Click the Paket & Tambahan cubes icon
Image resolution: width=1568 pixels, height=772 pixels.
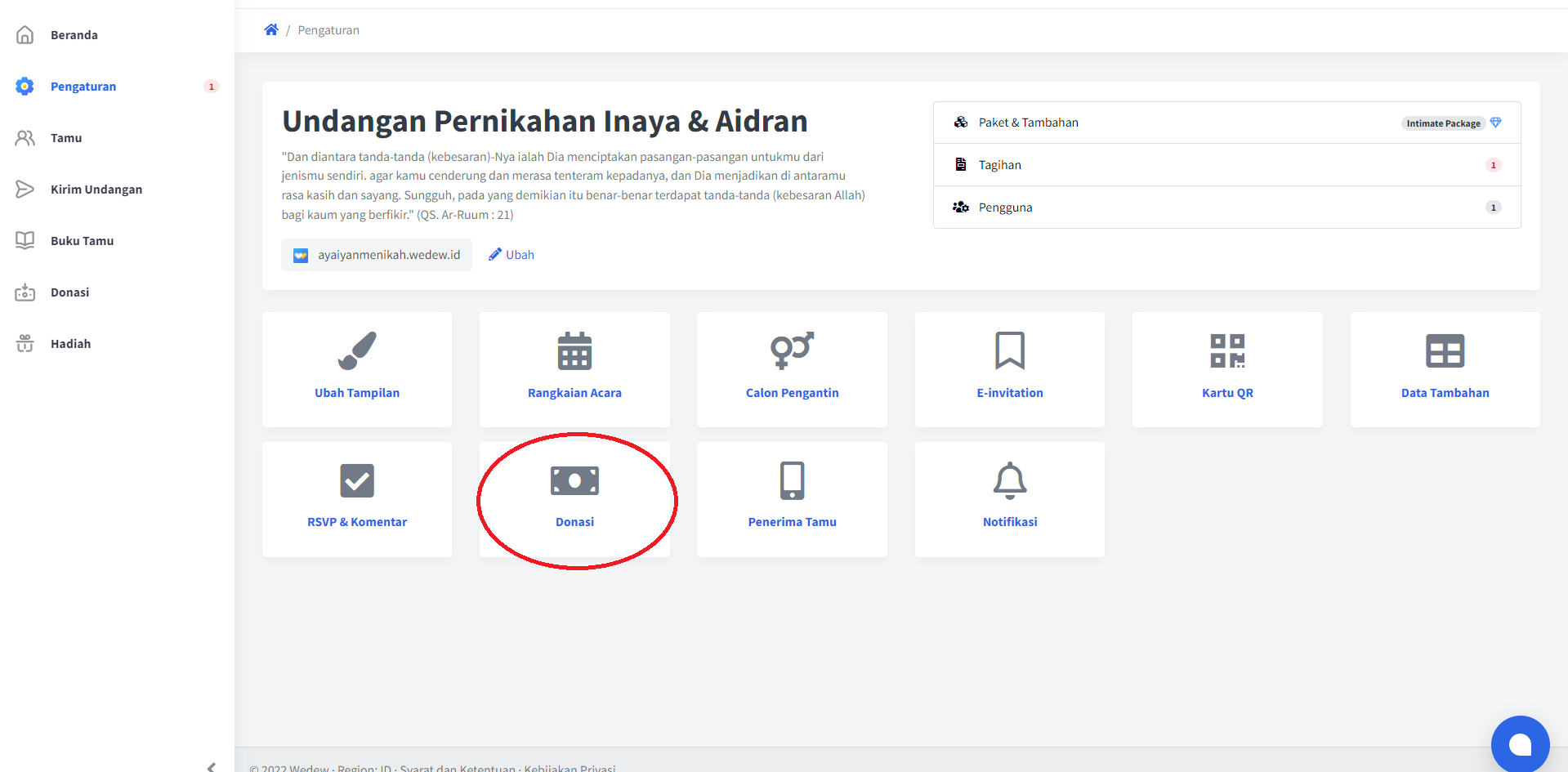click(x=961, y=123)
